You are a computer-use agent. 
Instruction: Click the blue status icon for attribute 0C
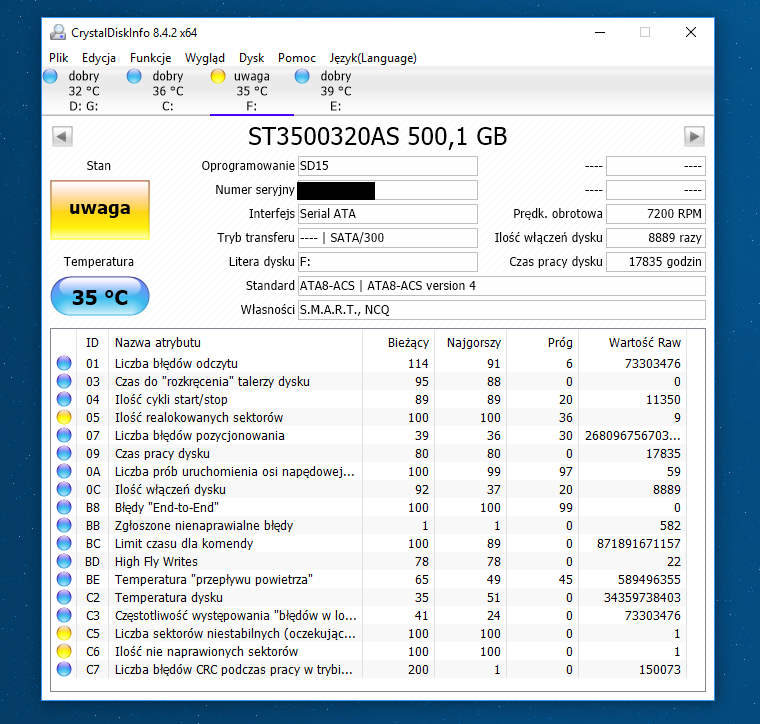64,489
